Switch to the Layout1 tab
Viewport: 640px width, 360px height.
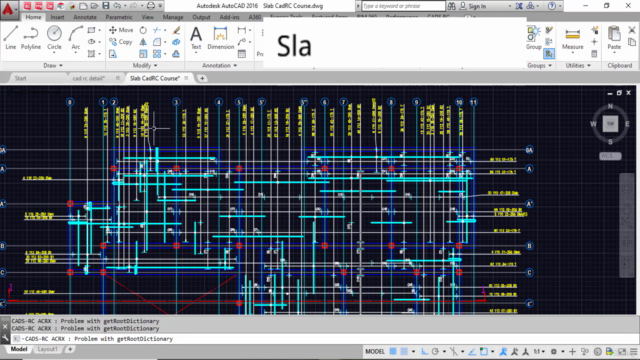pyautogui.click(x=47, y=349)
